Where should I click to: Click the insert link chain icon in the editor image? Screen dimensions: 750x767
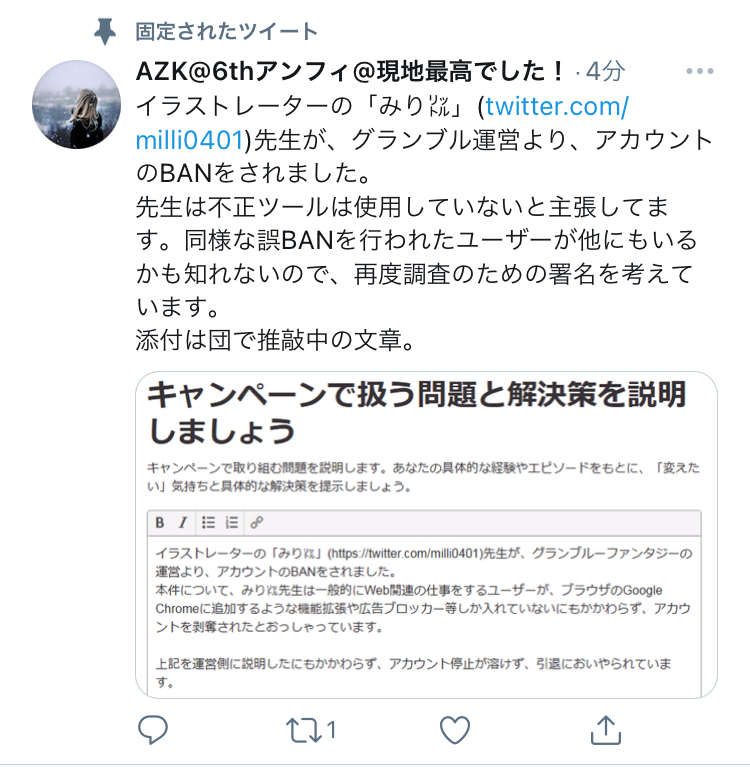[x=257, y=523]
